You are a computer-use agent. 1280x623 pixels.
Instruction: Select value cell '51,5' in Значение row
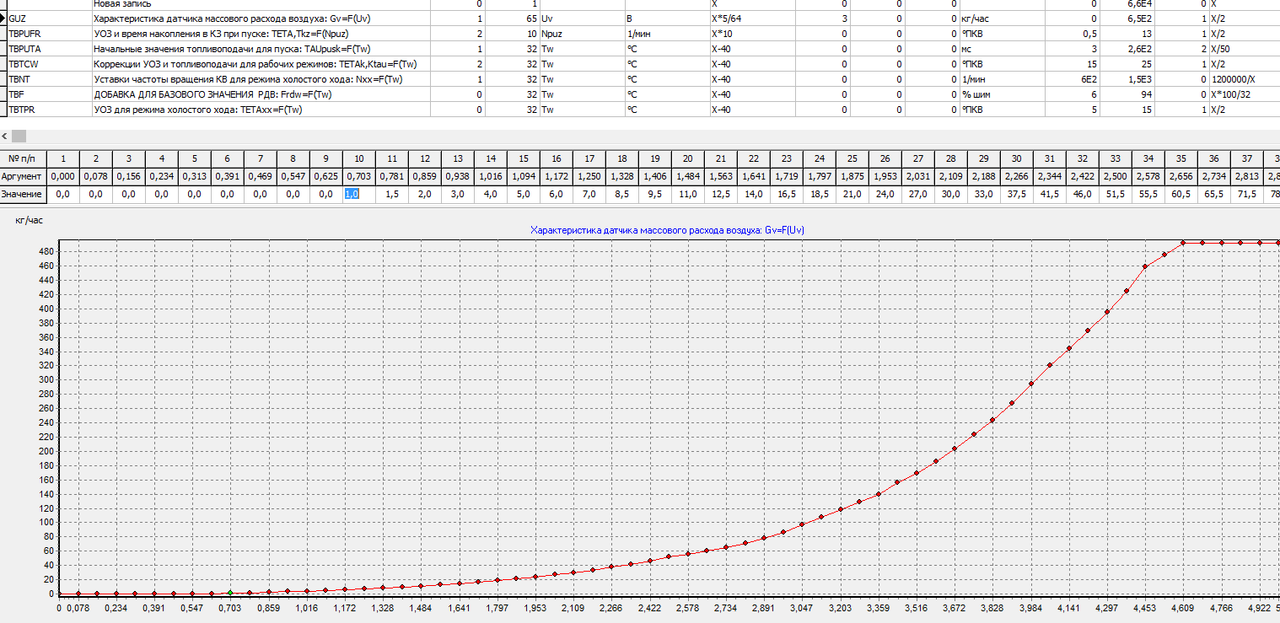pos(1115,194)
